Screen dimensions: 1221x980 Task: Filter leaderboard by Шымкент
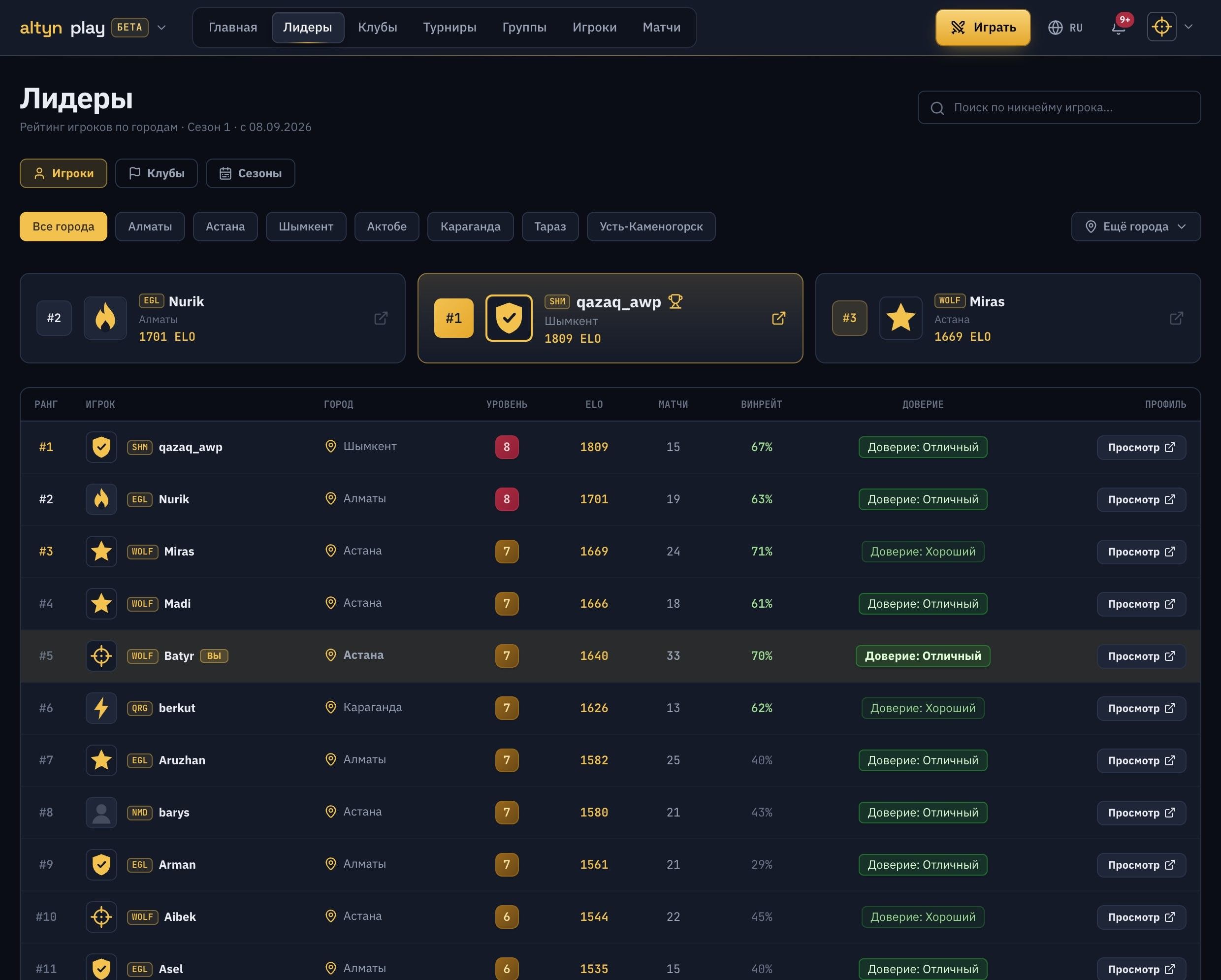tap(306, 227)
